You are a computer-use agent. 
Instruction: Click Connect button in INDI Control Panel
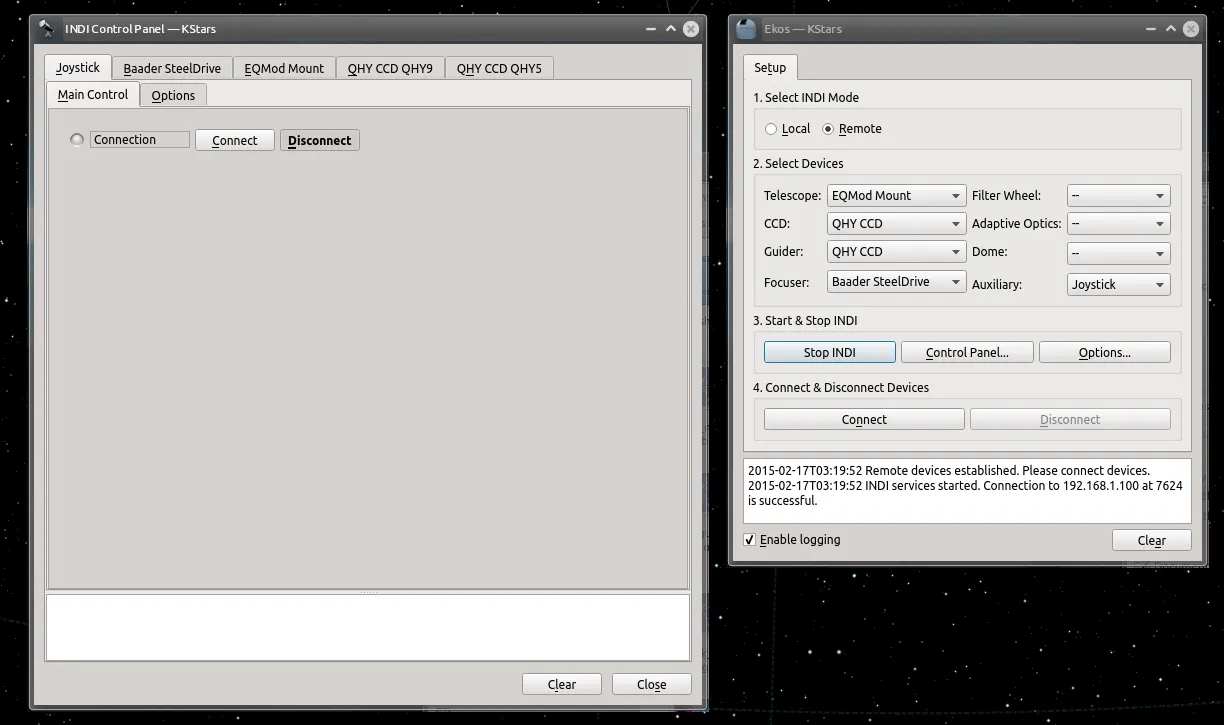click(235, 141)
